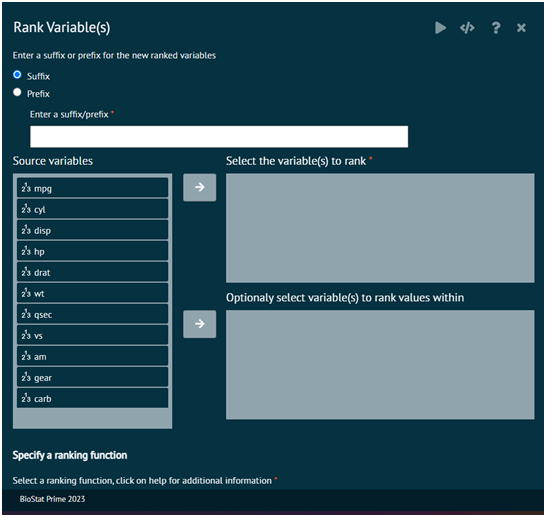Image resolution: width=546 pixels, height=517 pixels.
Task: Select wt in Source variables
Action: [92, 293]
